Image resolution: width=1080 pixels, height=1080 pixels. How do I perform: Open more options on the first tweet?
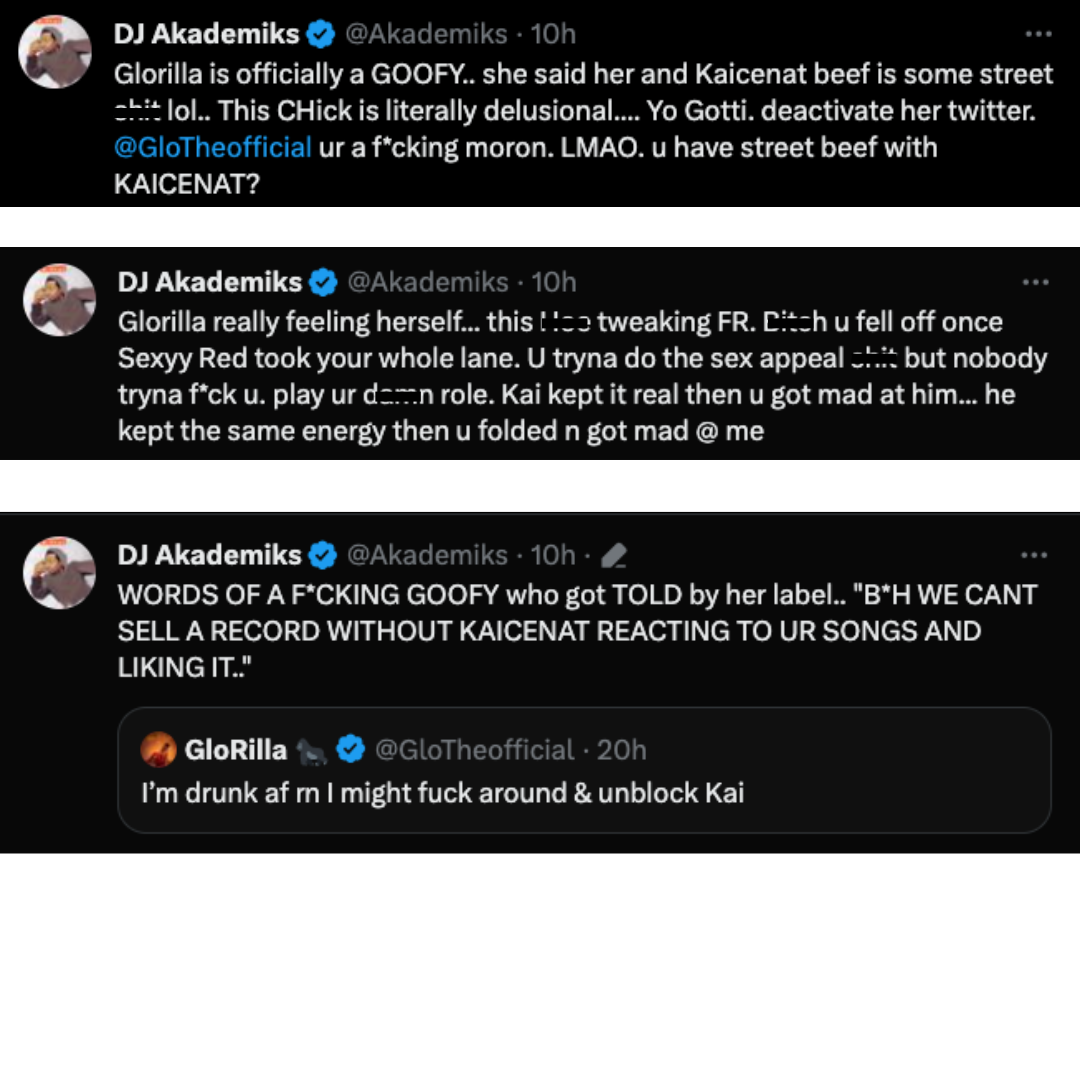pos(1038,34)
